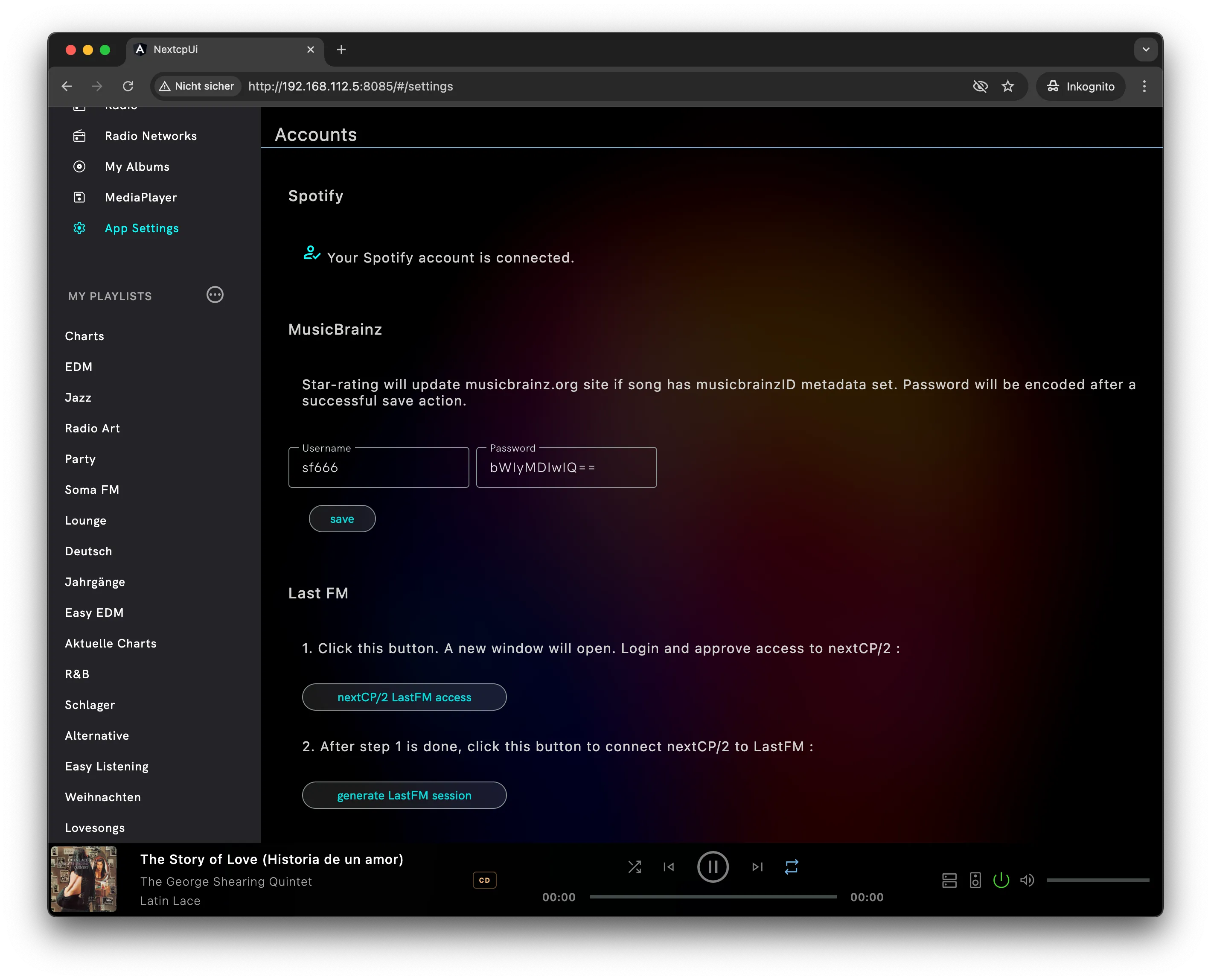Open the Charts playlist

click(x=84, y=336)
